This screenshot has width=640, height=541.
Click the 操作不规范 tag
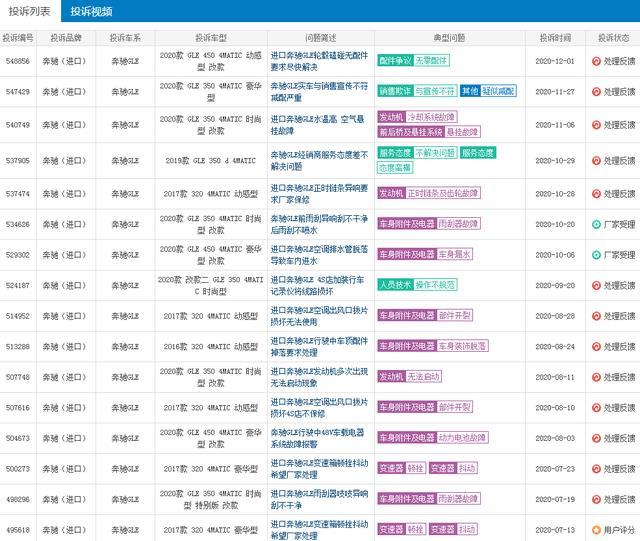[435, 285]
